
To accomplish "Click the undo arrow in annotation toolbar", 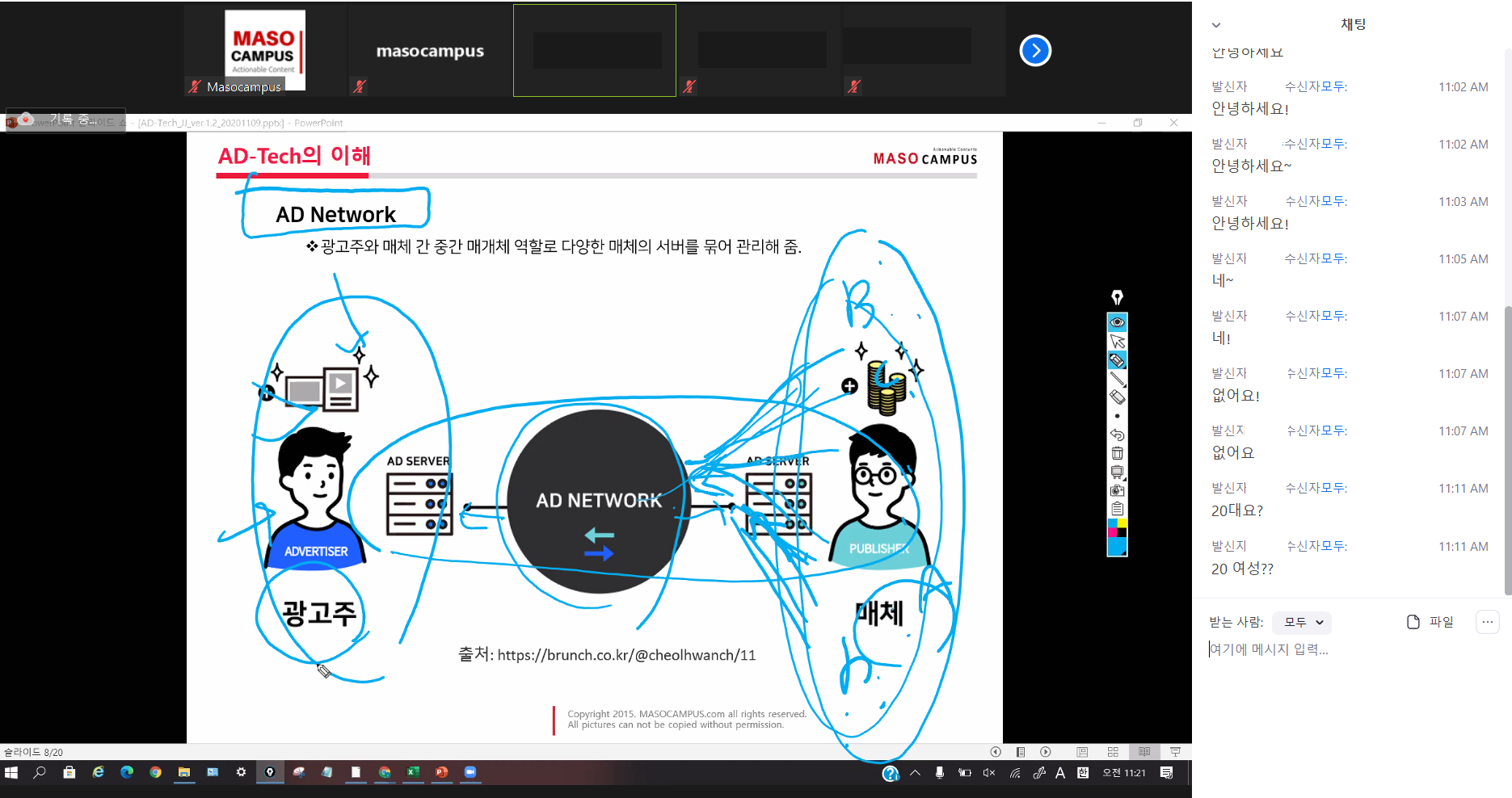I will [x=1117, y=435].
